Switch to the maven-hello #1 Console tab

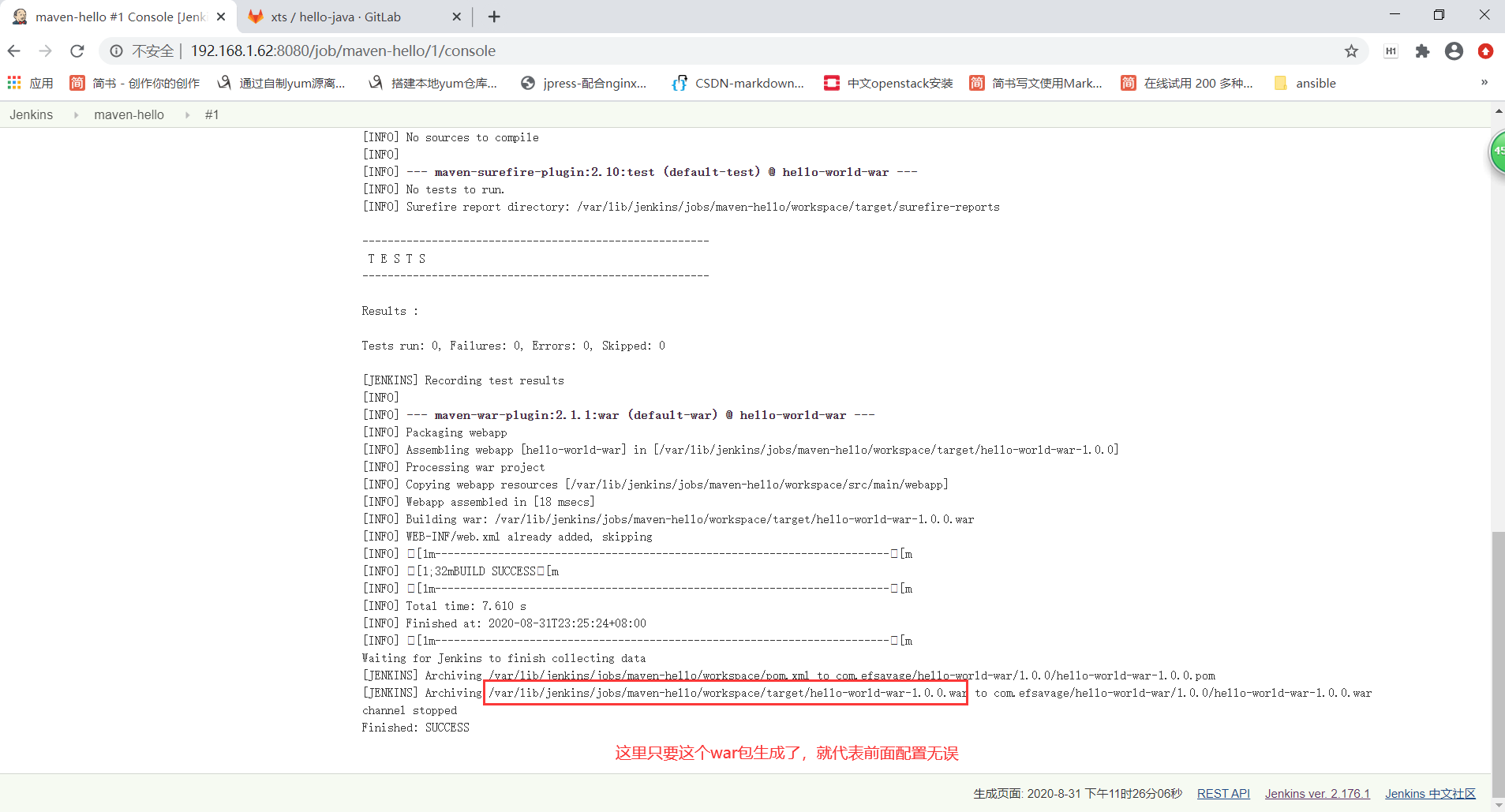coord(119,17)
